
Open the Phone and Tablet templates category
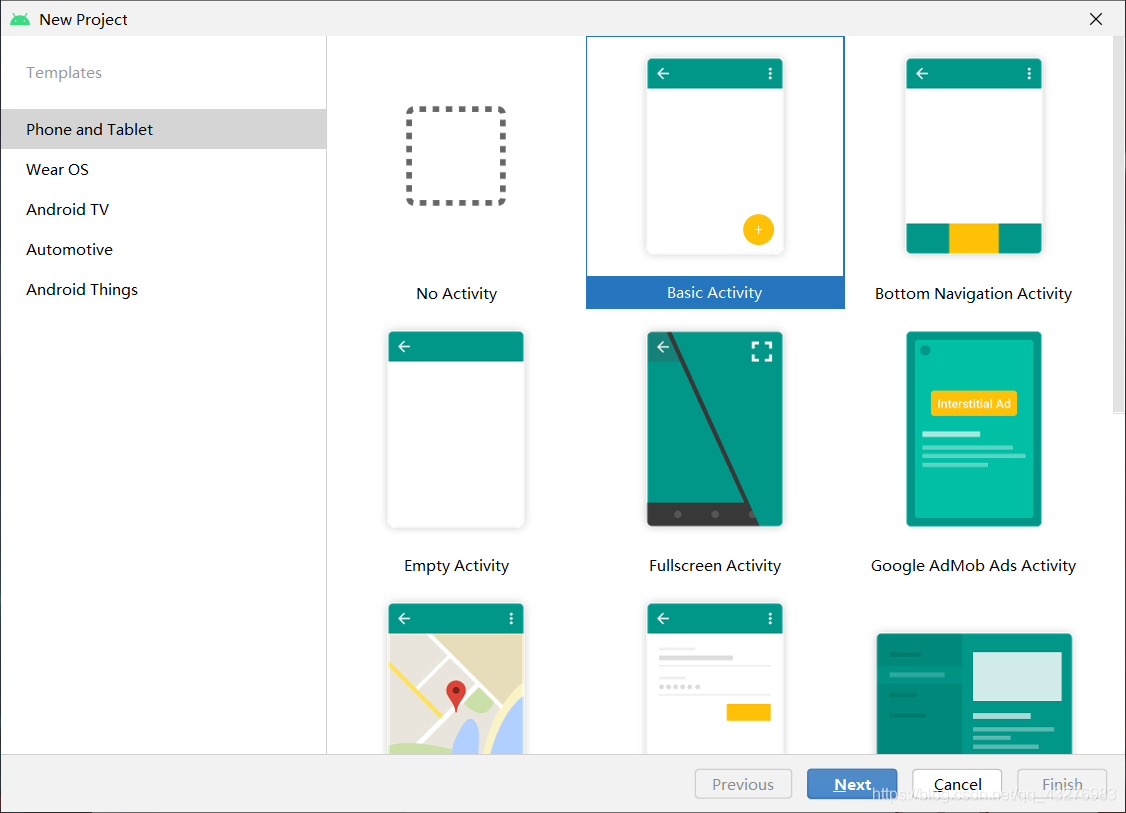tap(164, 129)
